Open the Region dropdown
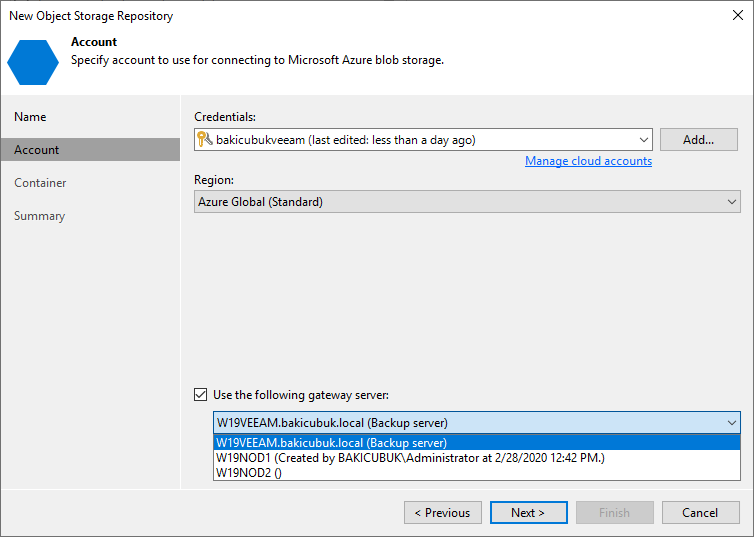 [467, 201]
